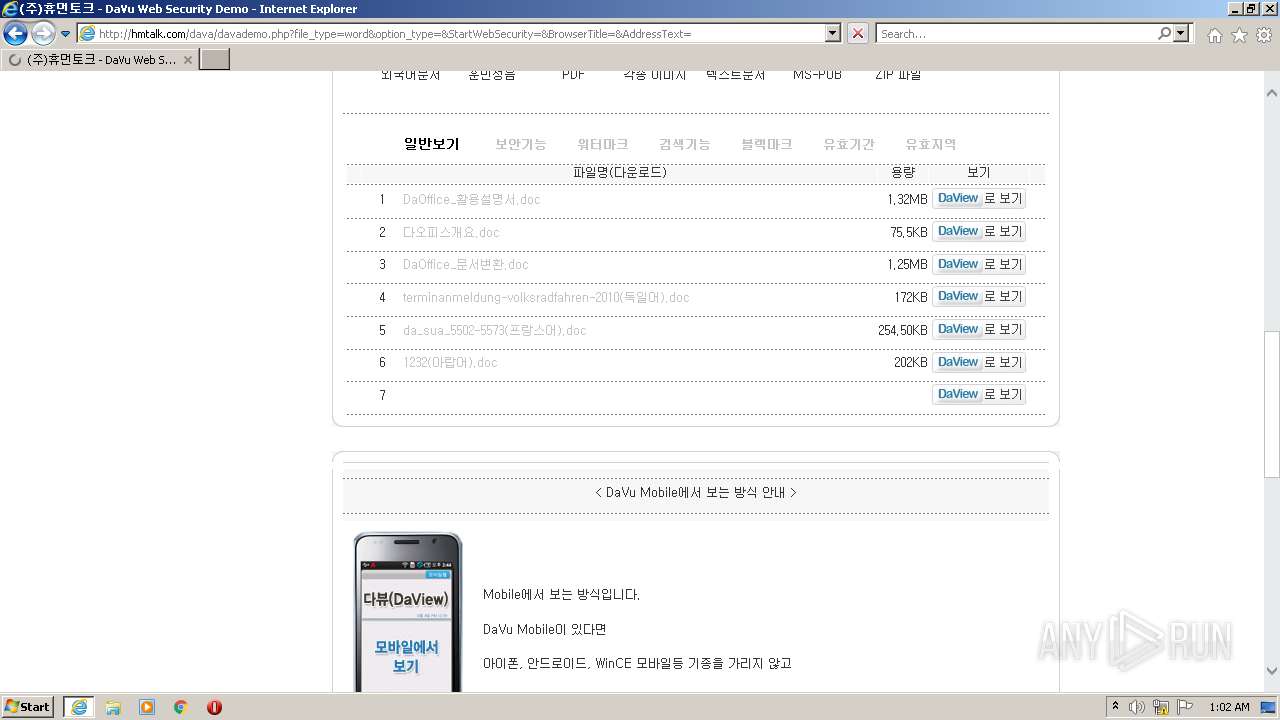
Task: Select the DaVu Web Security browser tab
Action: pos(100,59)
